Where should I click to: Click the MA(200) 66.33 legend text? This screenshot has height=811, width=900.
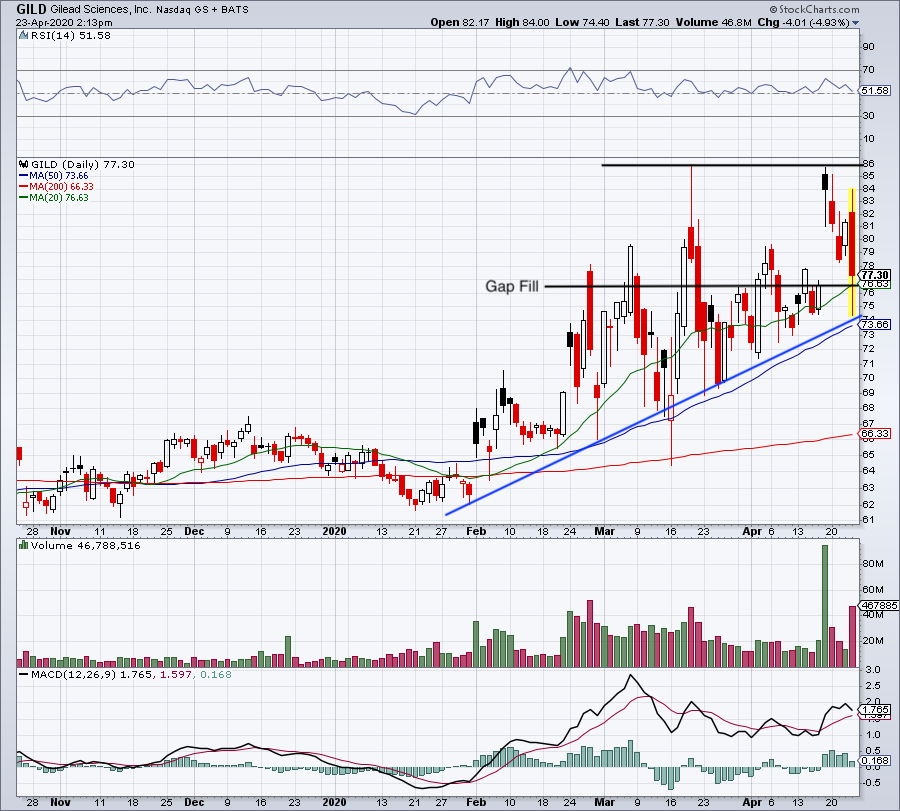pos(61,187)
